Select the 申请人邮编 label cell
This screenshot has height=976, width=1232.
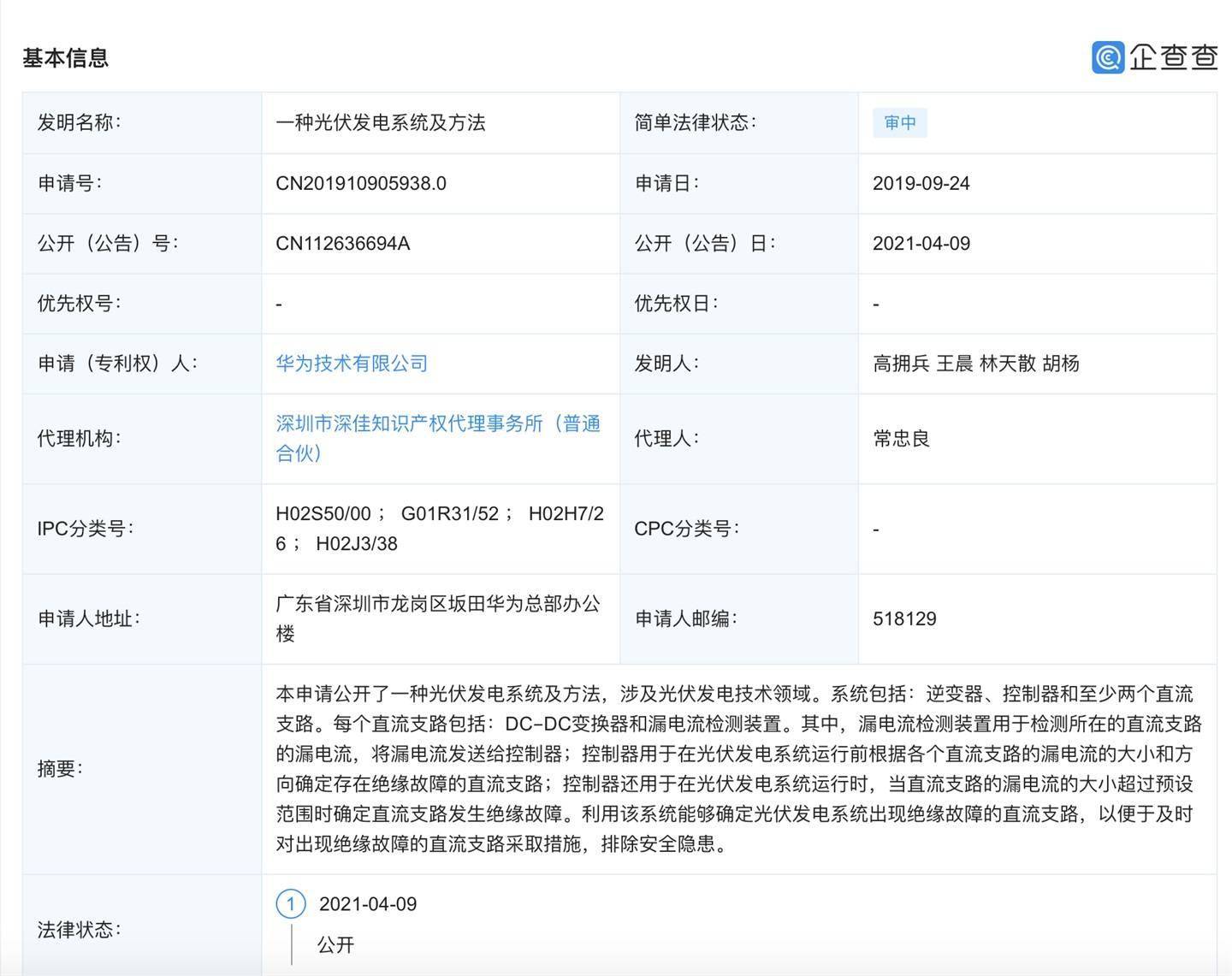click(739, 619)
